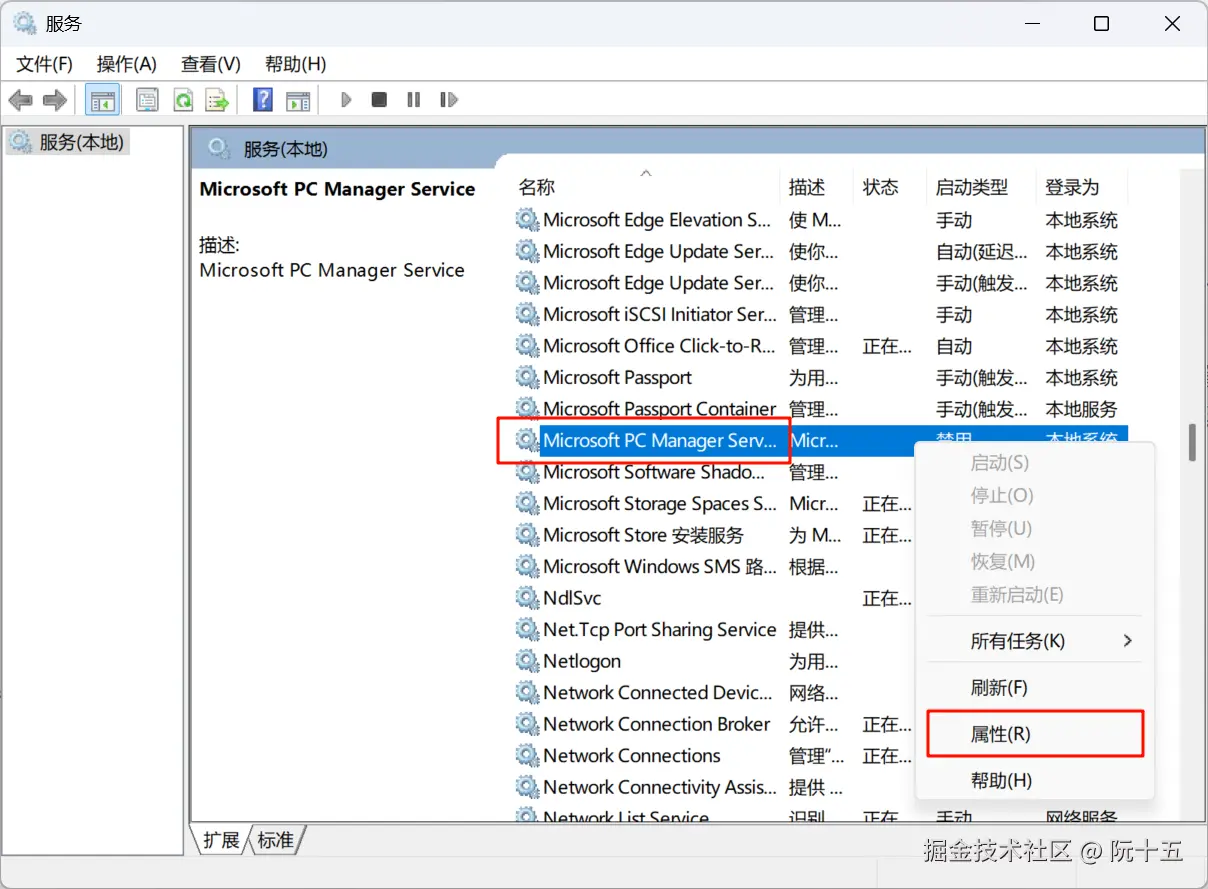This screenshot has width=1208, height=889.
Task: Click the gear icon beside Network Connection Broker
Action: 527,724
